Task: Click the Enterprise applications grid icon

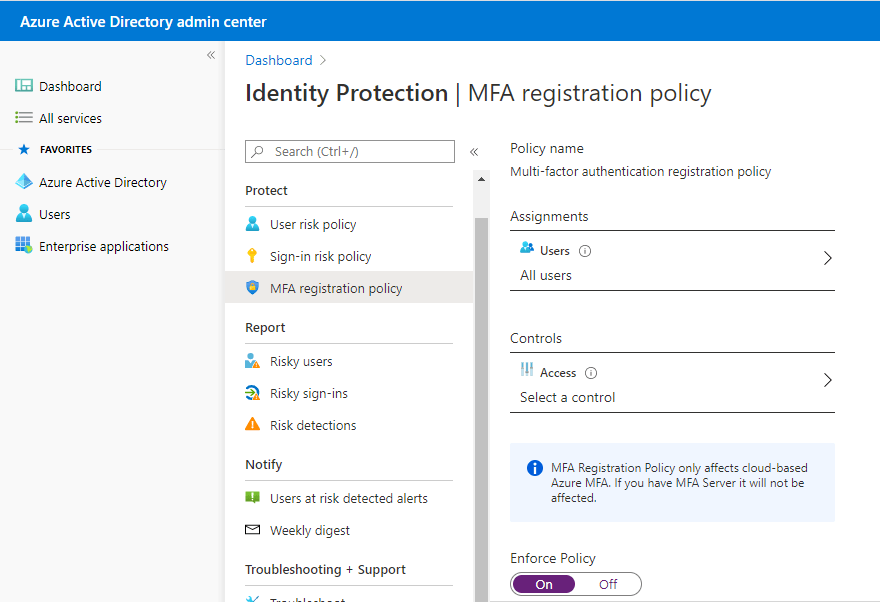Action: click(24, 245)
